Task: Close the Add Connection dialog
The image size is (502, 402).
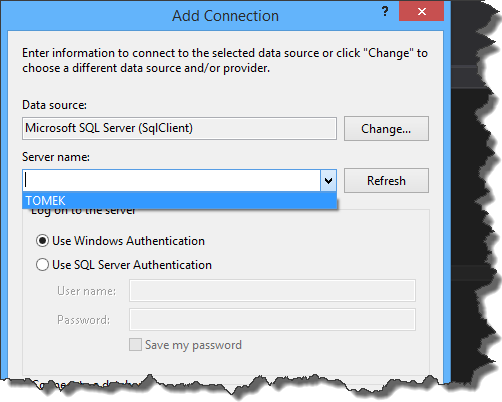Action: click(421, 12)
